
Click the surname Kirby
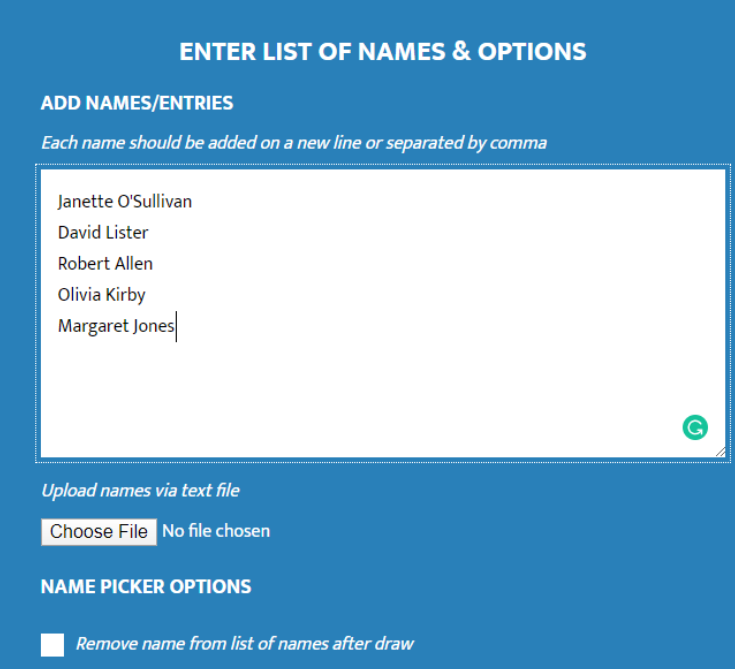(x=125, y=295)
